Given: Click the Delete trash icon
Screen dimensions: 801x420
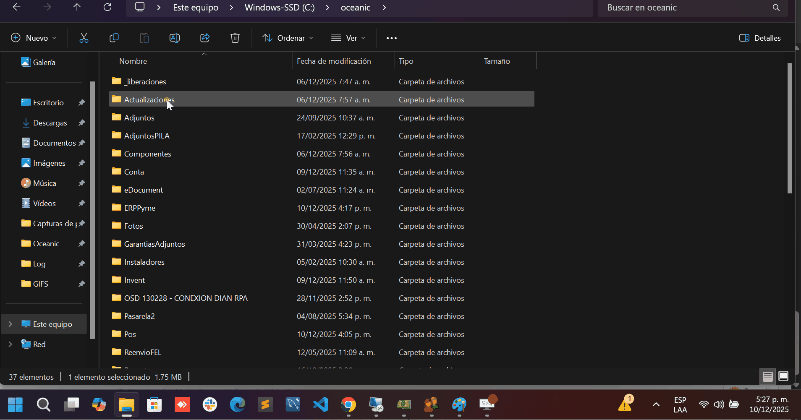Looking at the screenshot, I should [x=234, y=38].
